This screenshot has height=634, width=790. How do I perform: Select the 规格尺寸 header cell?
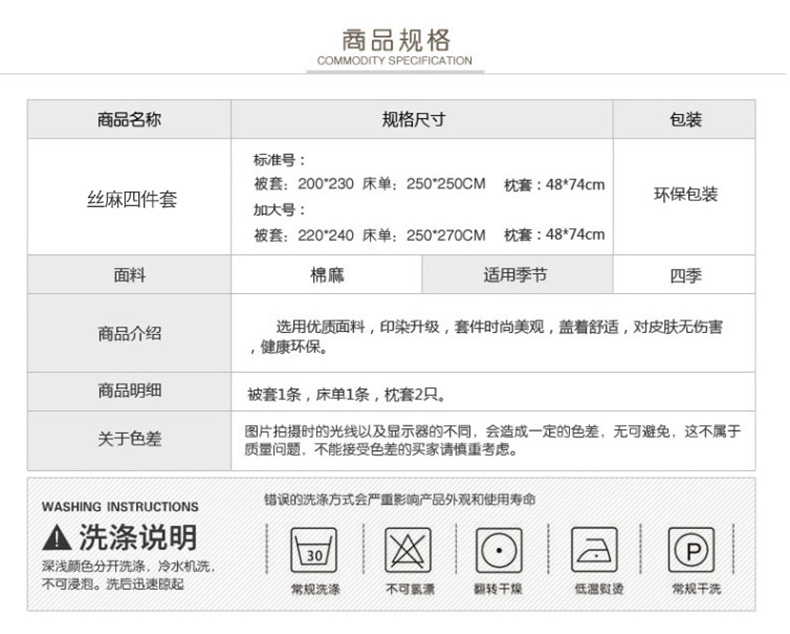[x=421, y=119]
